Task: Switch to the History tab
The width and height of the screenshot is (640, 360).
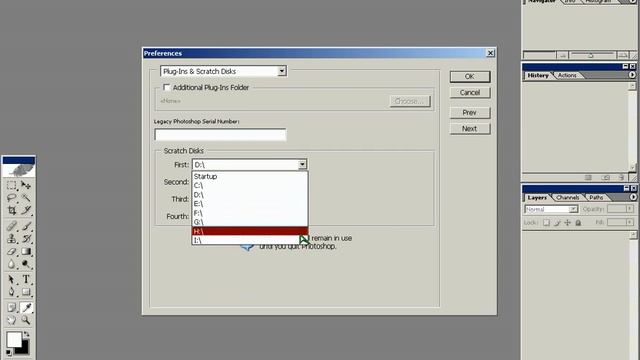Action: coord(538,76)
